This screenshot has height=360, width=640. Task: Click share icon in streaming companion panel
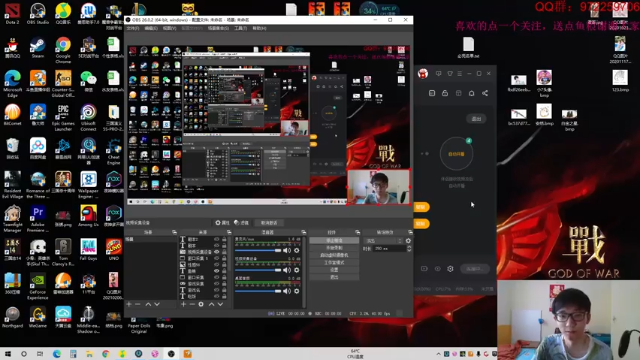(x=485, y=93)
